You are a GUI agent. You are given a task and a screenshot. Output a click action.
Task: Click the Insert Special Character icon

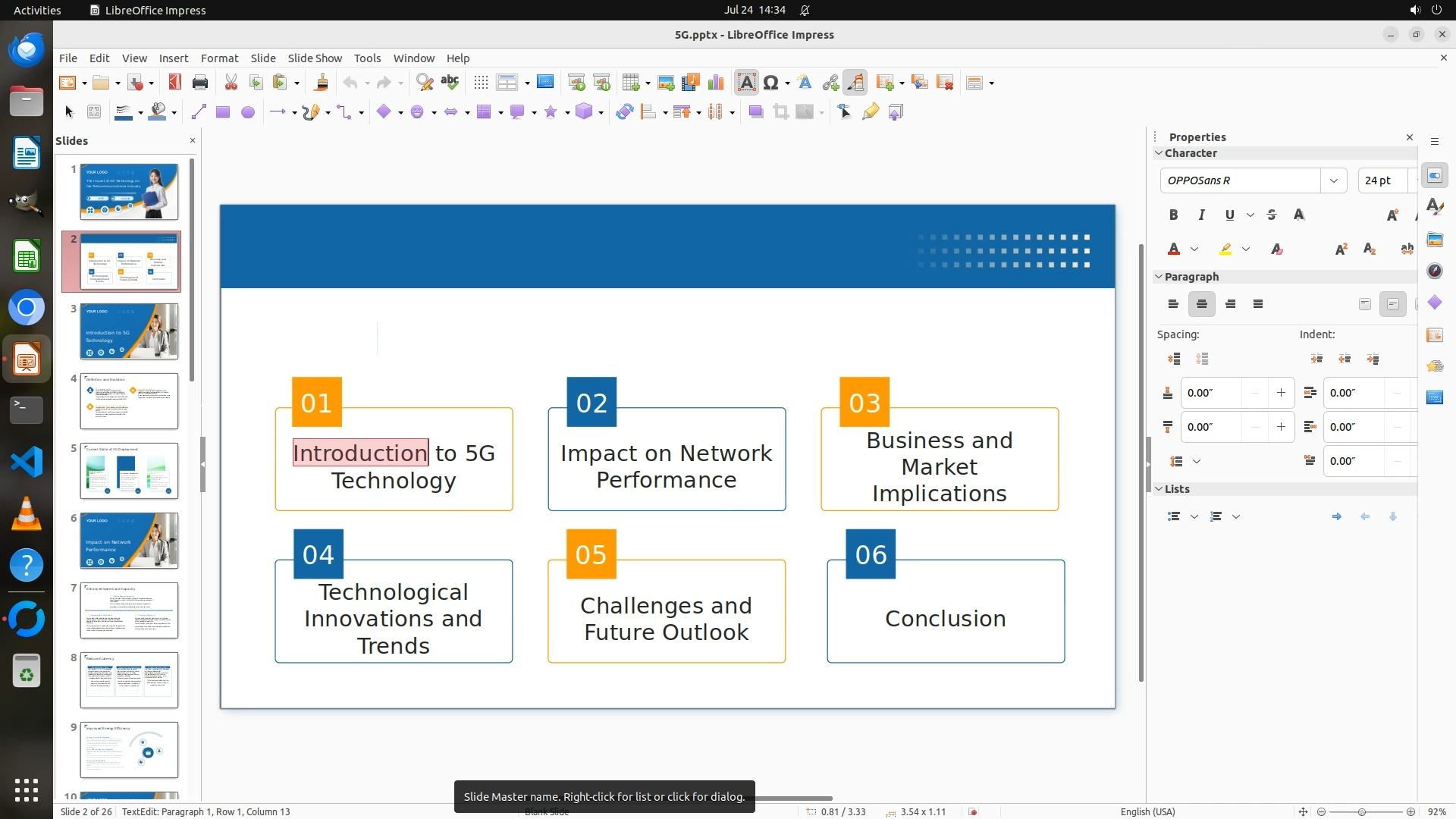coord(770,83)
